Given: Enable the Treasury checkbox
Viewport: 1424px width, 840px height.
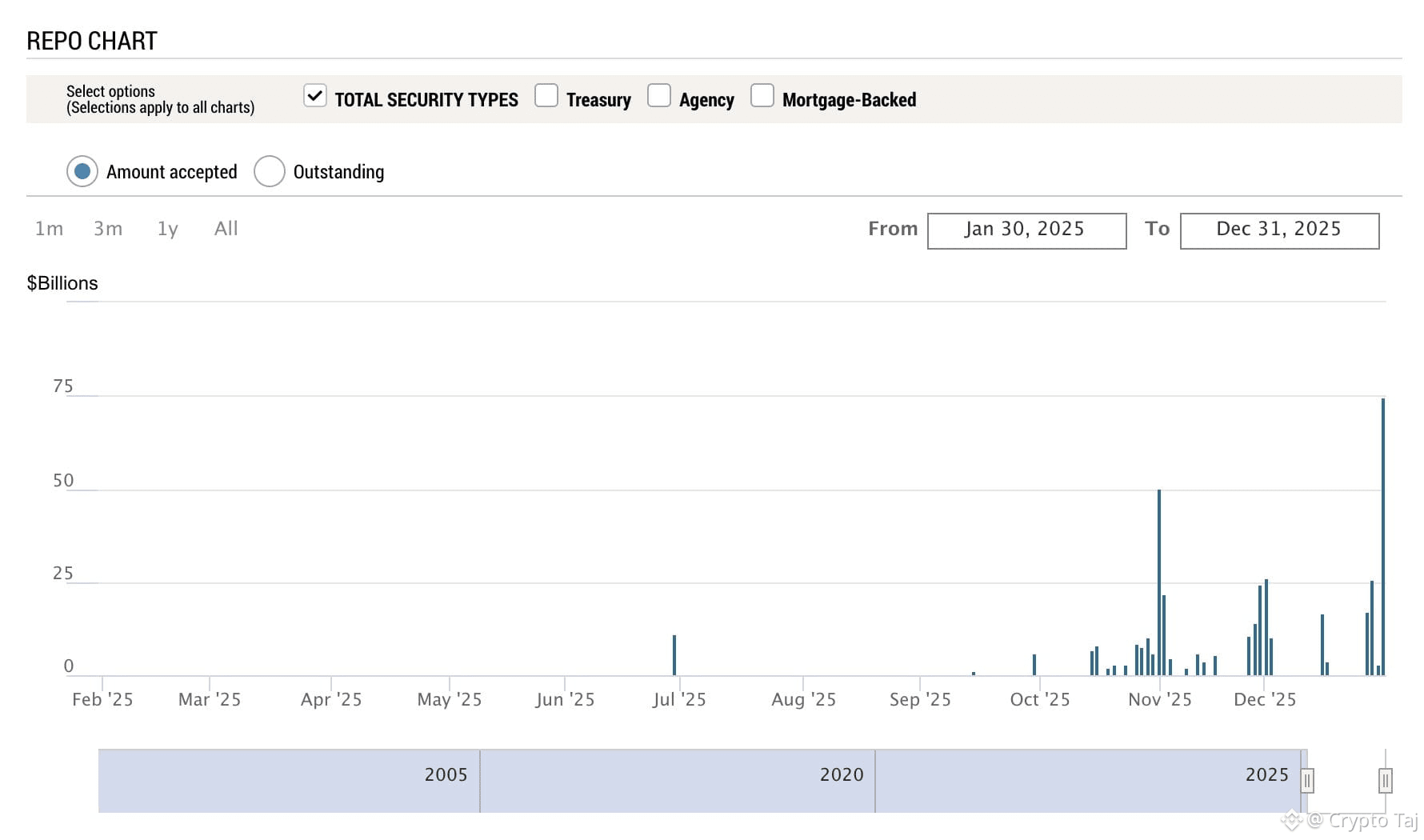Looking at the screenshot, I should point(546,96).
